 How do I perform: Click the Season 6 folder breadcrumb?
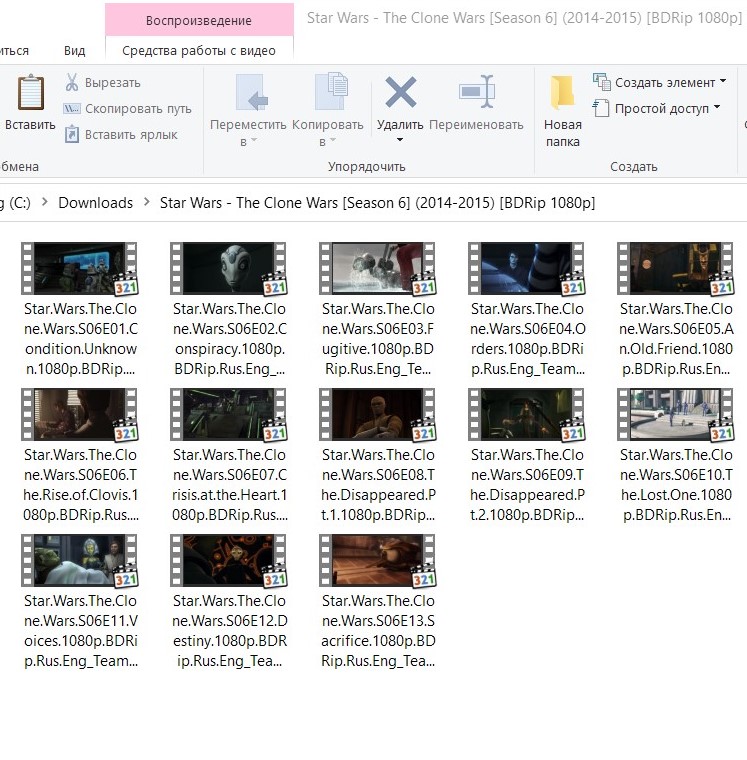[x=377, y=203]
